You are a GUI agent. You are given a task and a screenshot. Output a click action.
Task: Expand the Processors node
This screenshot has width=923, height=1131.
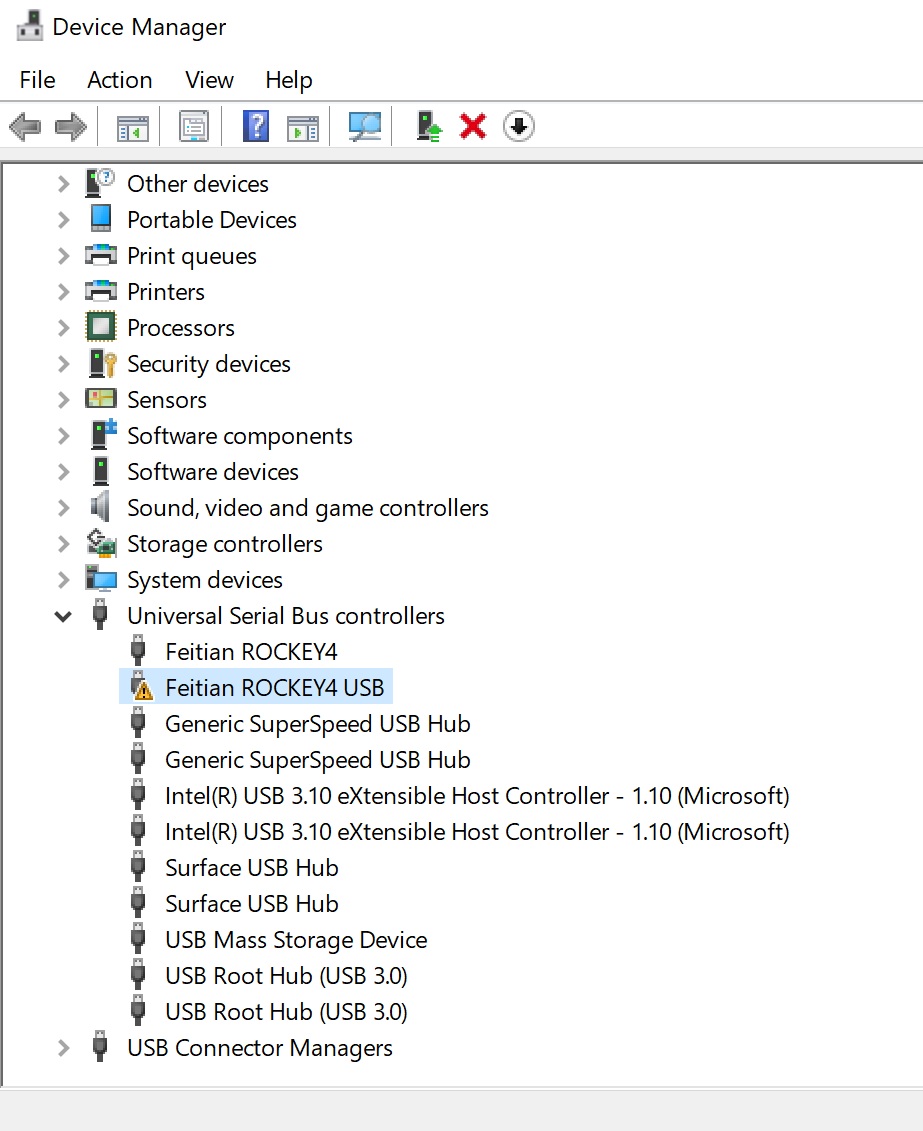(63, 328)
